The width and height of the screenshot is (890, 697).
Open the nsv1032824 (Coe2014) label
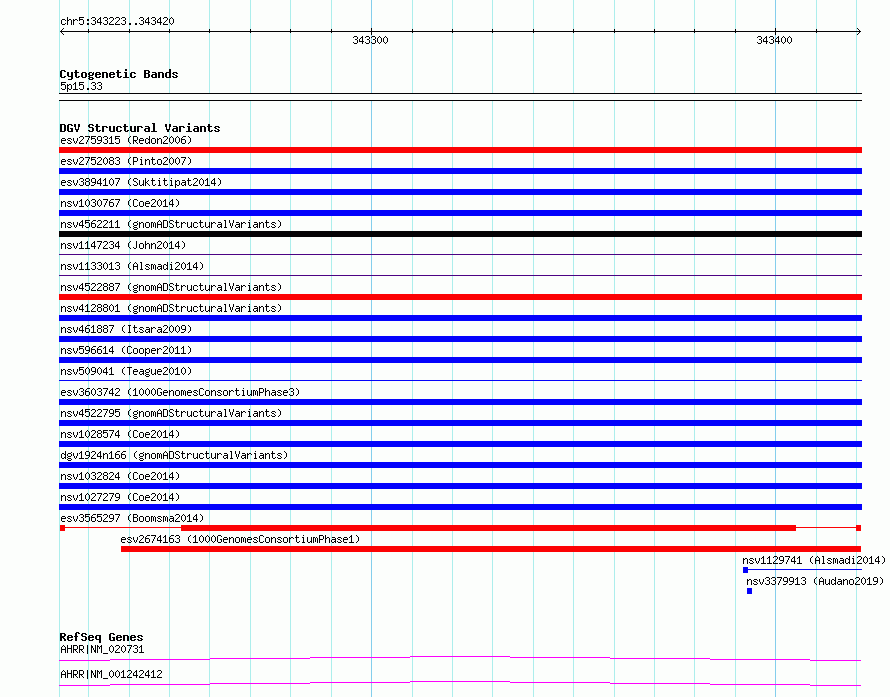coord(120,476)
